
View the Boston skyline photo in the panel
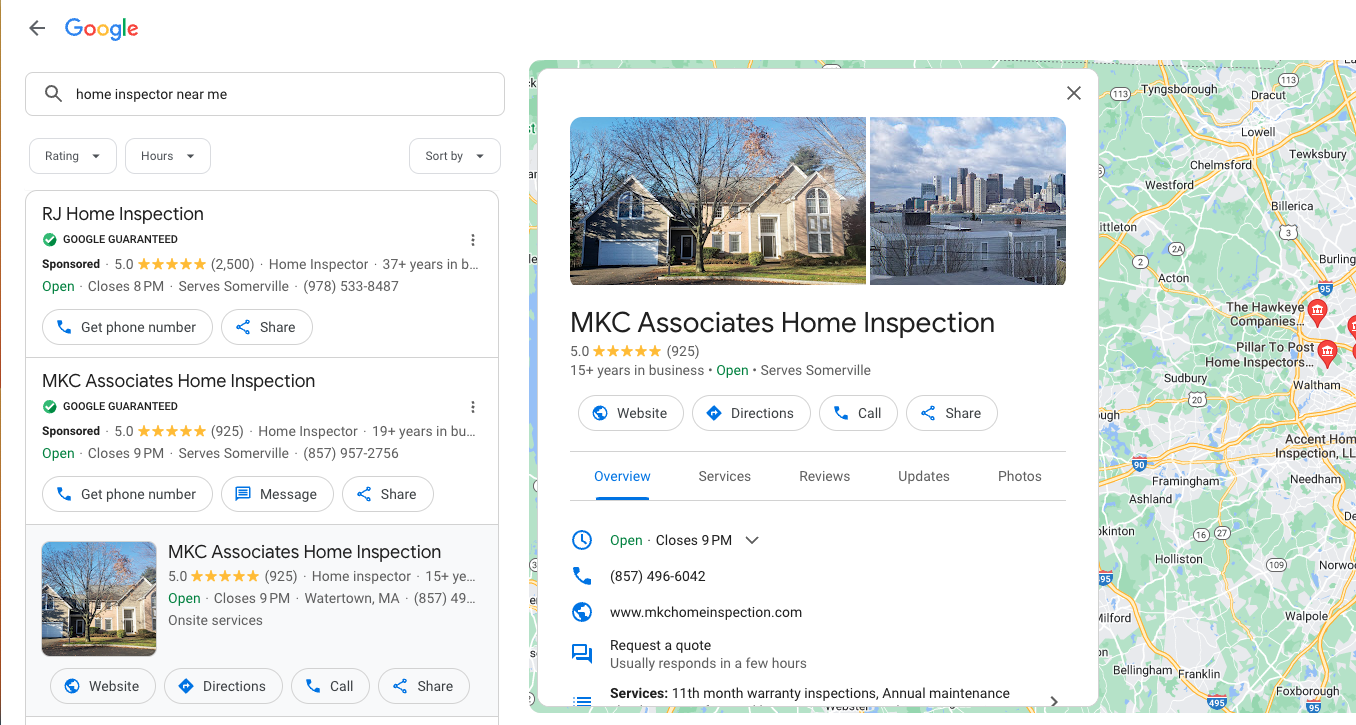968,201
